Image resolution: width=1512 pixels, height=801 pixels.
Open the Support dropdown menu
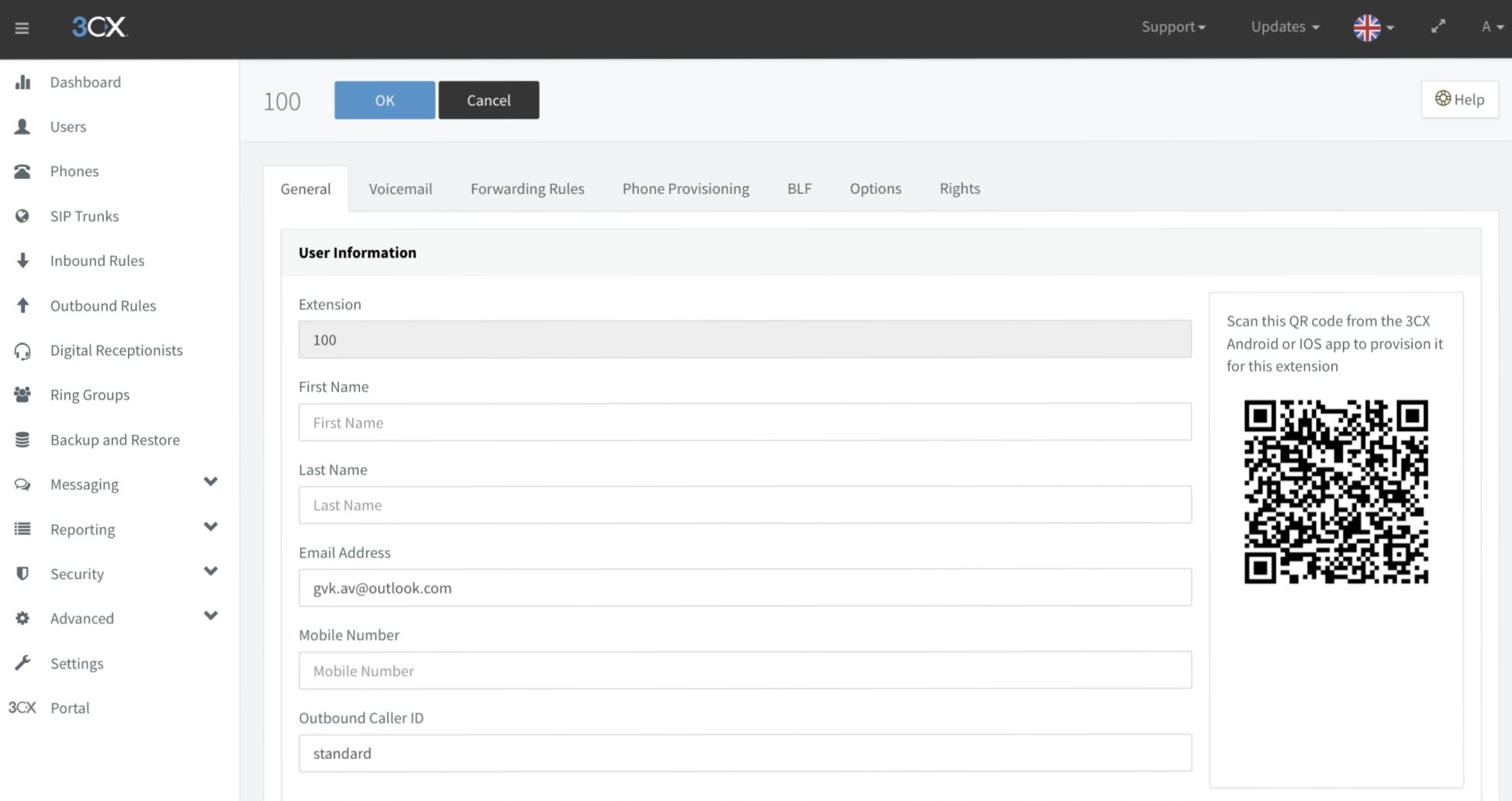pos(1172,27)
